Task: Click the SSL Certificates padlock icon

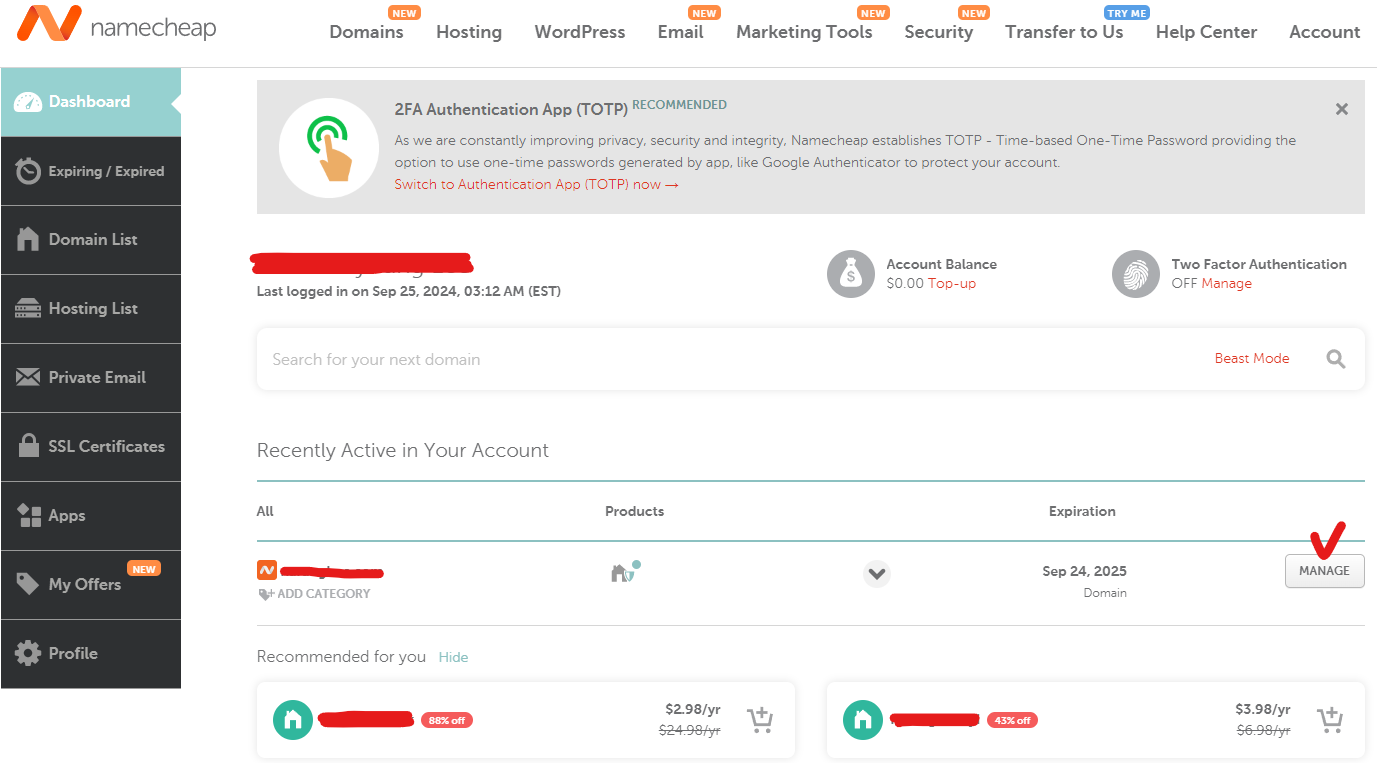Action: click(x=28, y=446)
